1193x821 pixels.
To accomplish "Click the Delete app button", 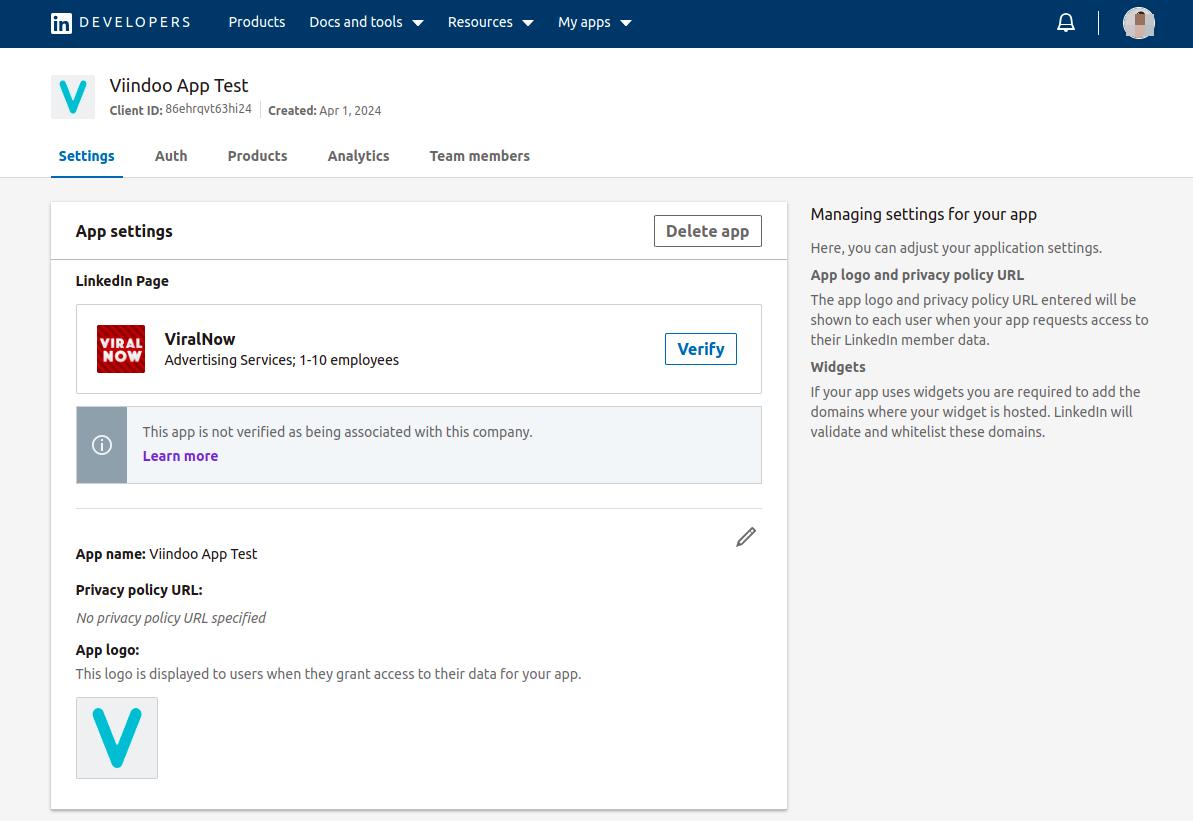I will (x=708, y=231).
